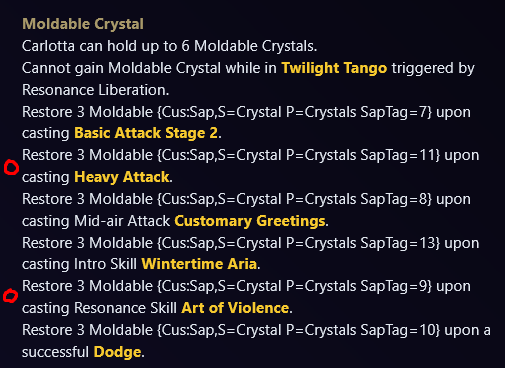Click the Wintertime Aria highlighted term
This screenshot has height=368, width=505.
(x=199, y=264)
